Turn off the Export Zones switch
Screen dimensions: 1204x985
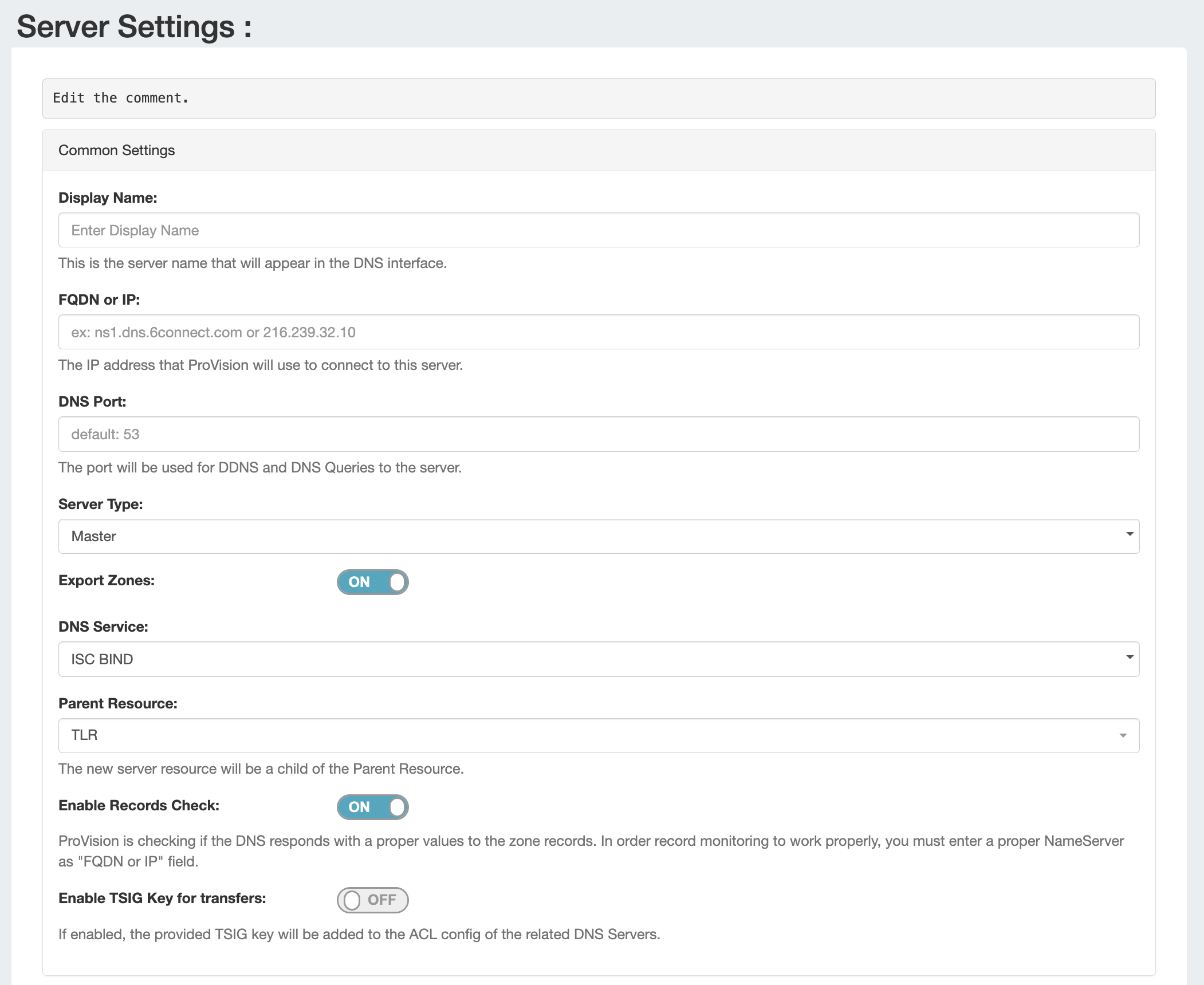point(372,582)
